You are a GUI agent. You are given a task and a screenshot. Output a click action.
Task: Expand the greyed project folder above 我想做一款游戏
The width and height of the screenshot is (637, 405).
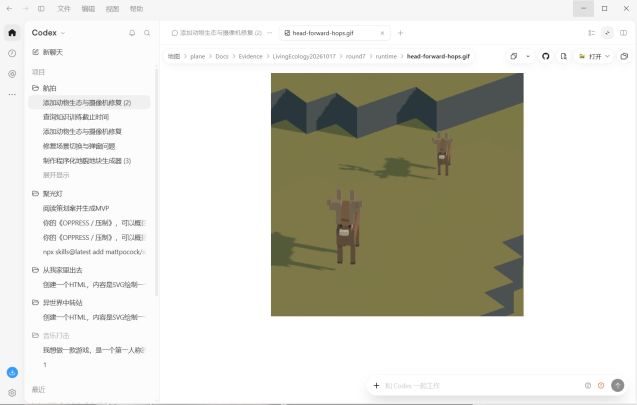[51, 336]
